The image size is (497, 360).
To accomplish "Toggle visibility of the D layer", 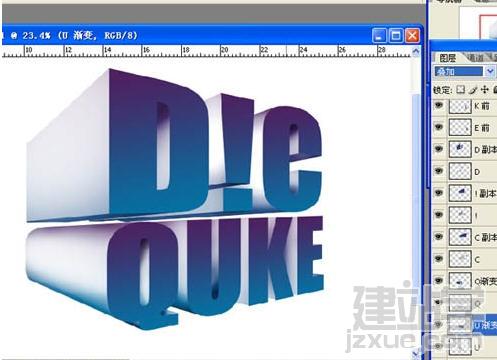I will tap(439, 171).
